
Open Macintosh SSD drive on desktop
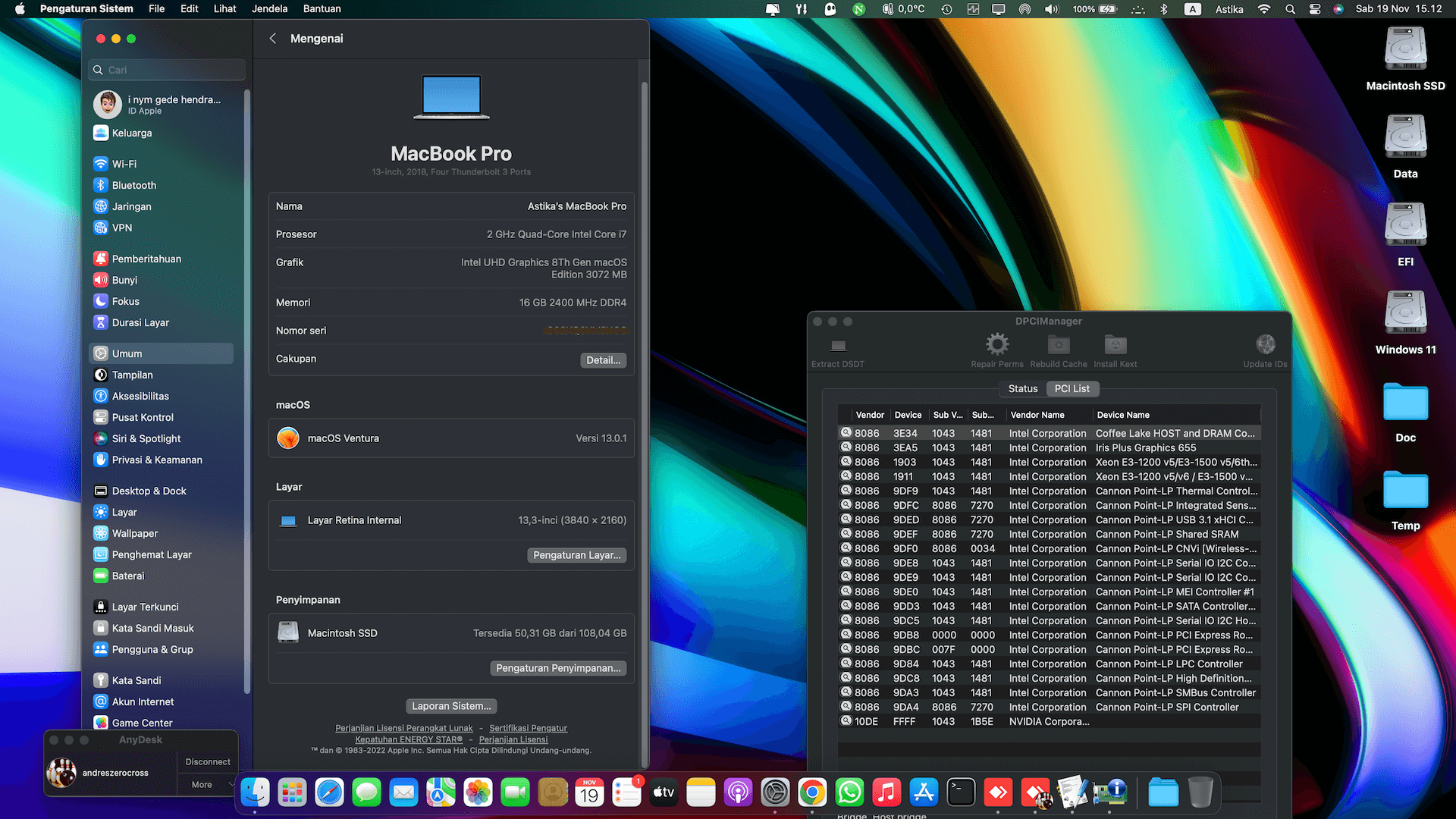[x=1405, y=59]
